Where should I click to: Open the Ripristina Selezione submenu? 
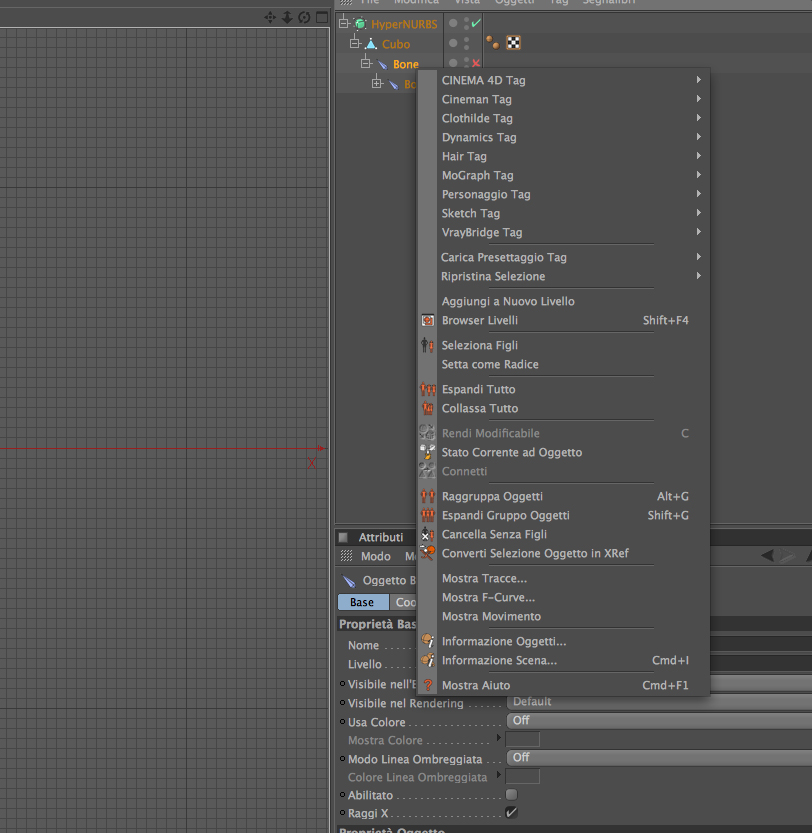pos(563,277)
